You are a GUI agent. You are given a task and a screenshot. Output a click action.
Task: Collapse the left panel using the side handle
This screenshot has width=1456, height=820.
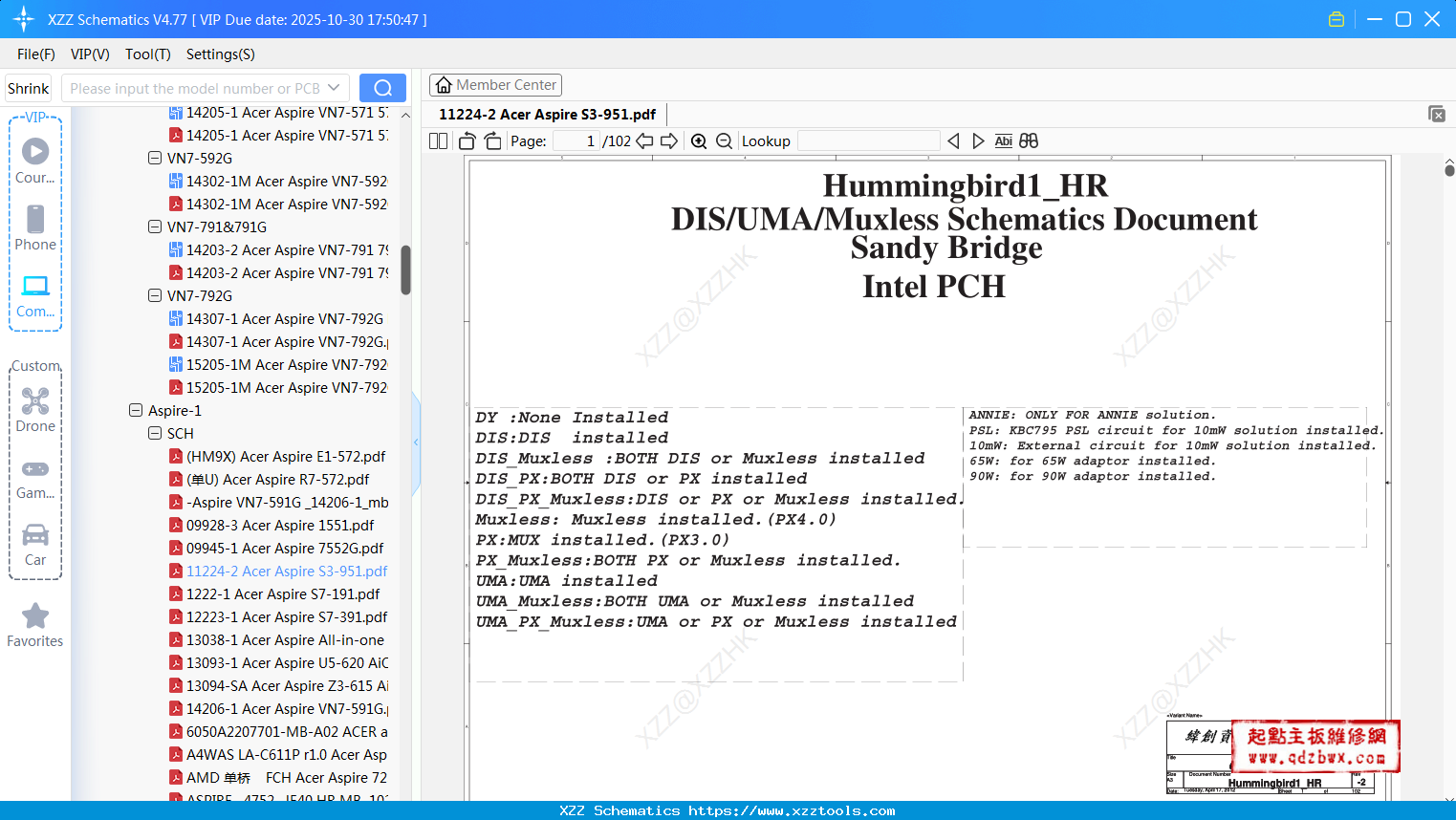[416, 442]
